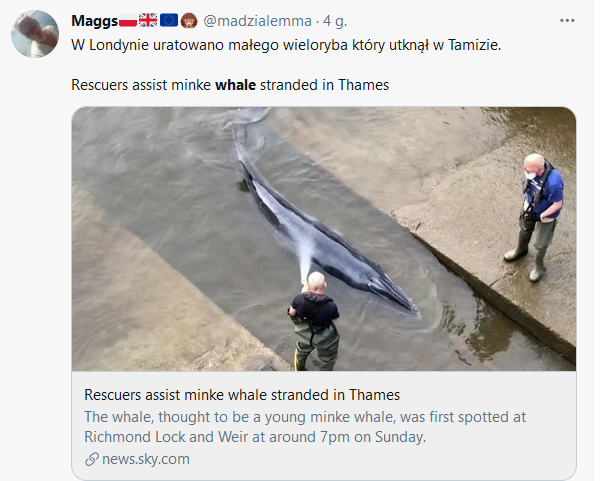
Task: Click the hedgehog emoji after the flags
Action: click(x=188, y=20)
